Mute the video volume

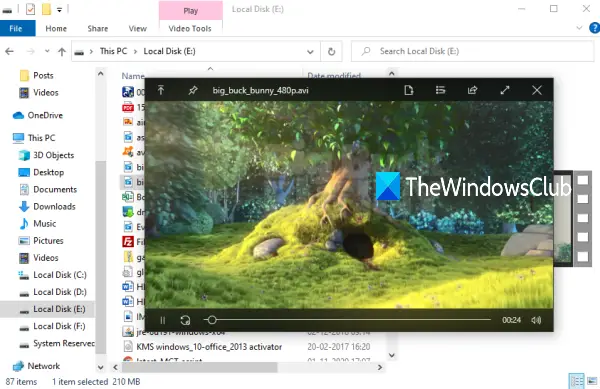[x=536, y=320]
